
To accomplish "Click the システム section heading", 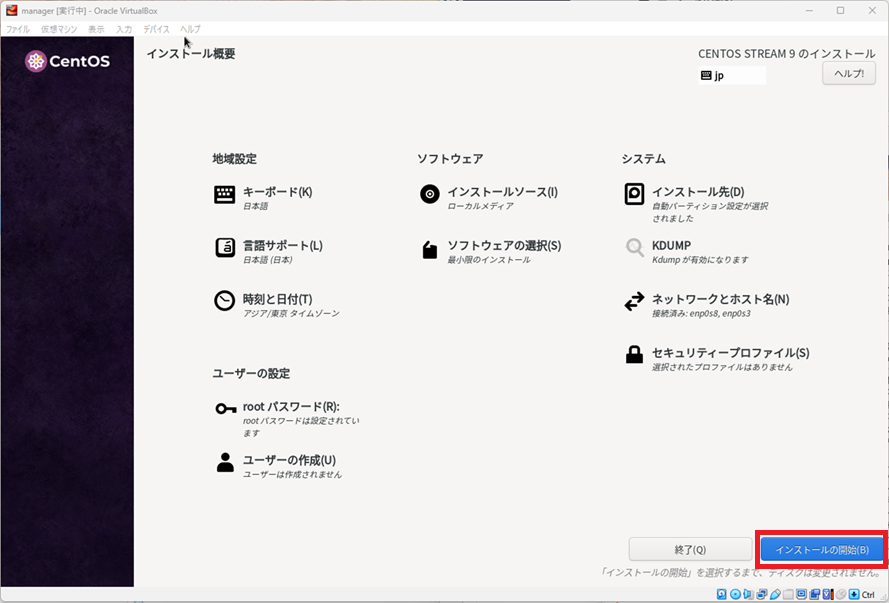I will (644, 159).
